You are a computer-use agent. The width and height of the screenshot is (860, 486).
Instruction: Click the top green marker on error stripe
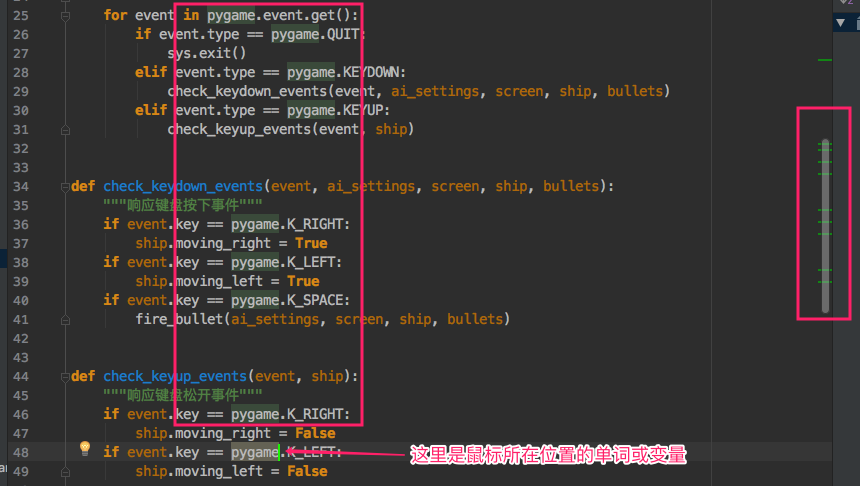coord(824,60)
